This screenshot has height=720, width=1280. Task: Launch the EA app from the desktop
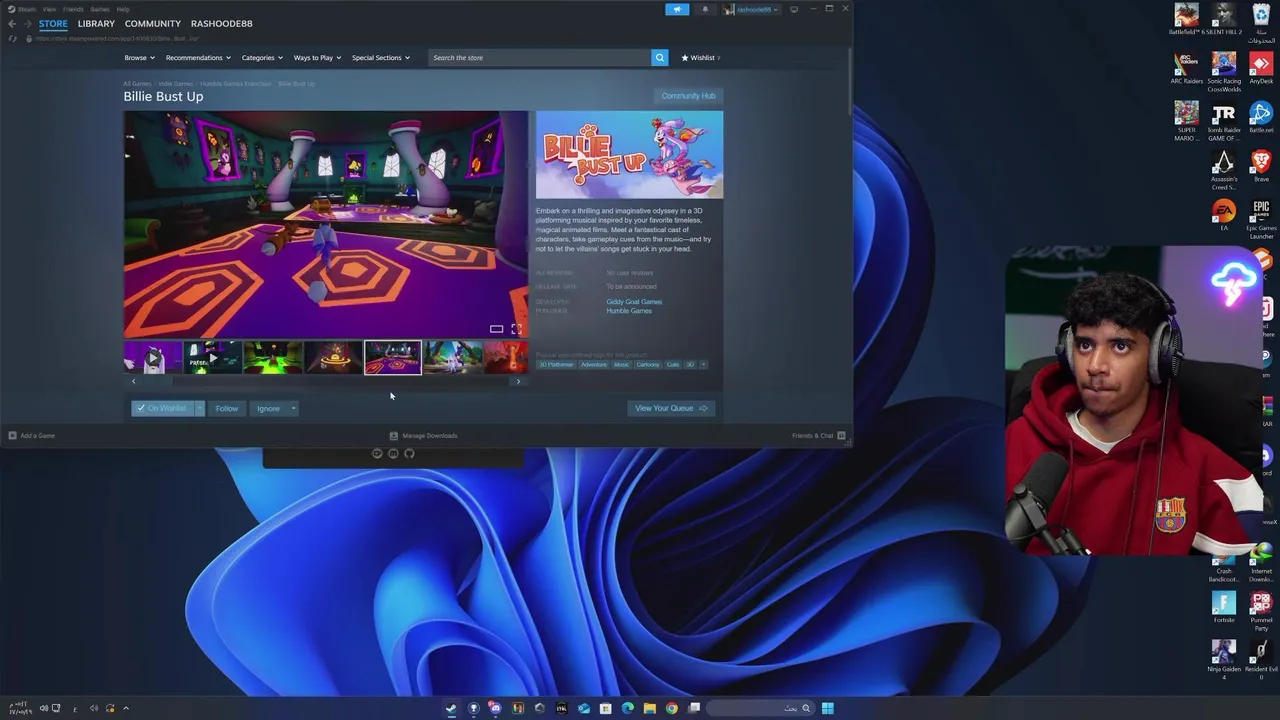1224,216
